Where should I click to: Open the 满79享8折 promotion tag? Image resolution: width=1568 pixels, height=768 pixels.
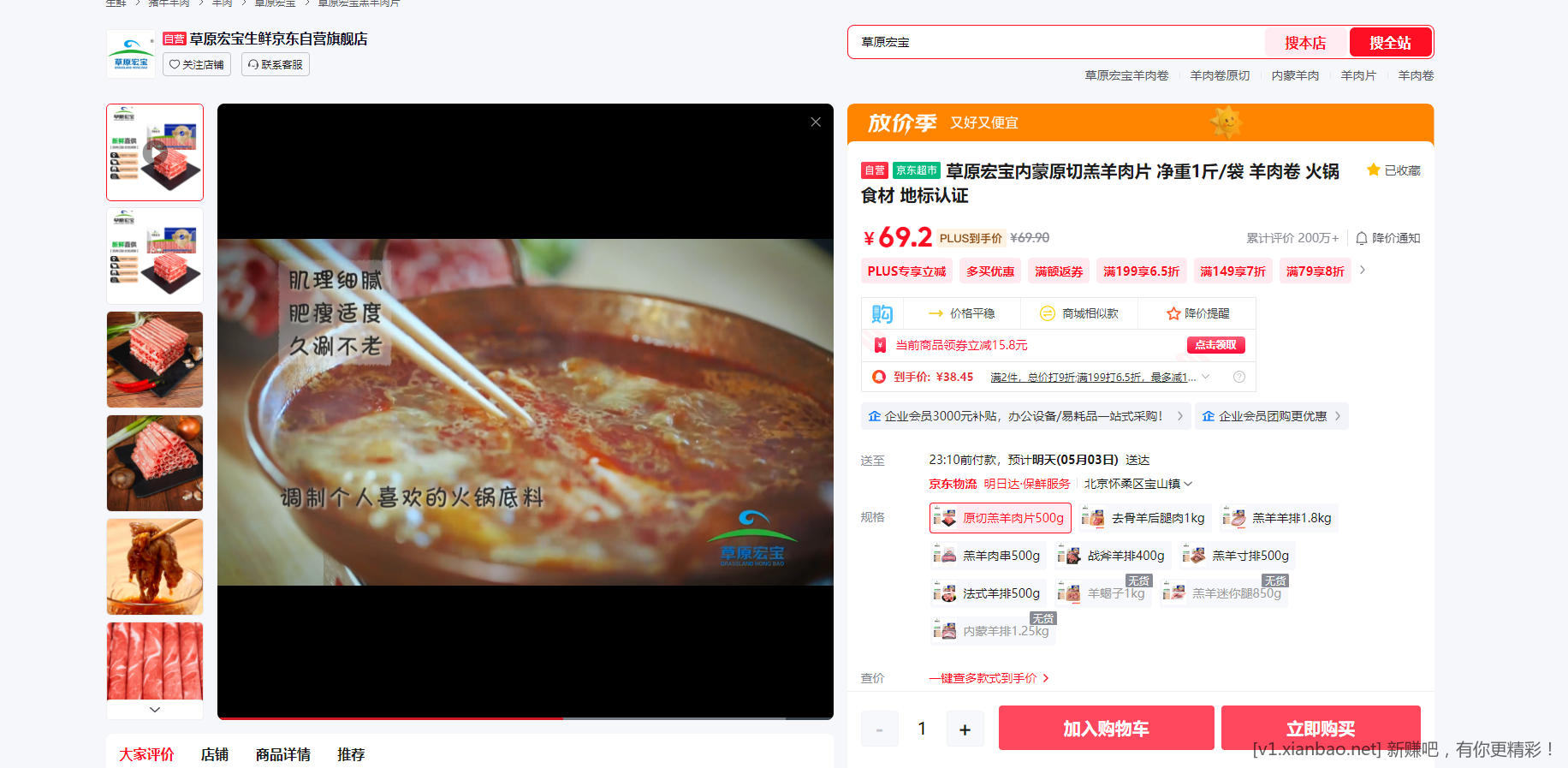[1315, 271]
